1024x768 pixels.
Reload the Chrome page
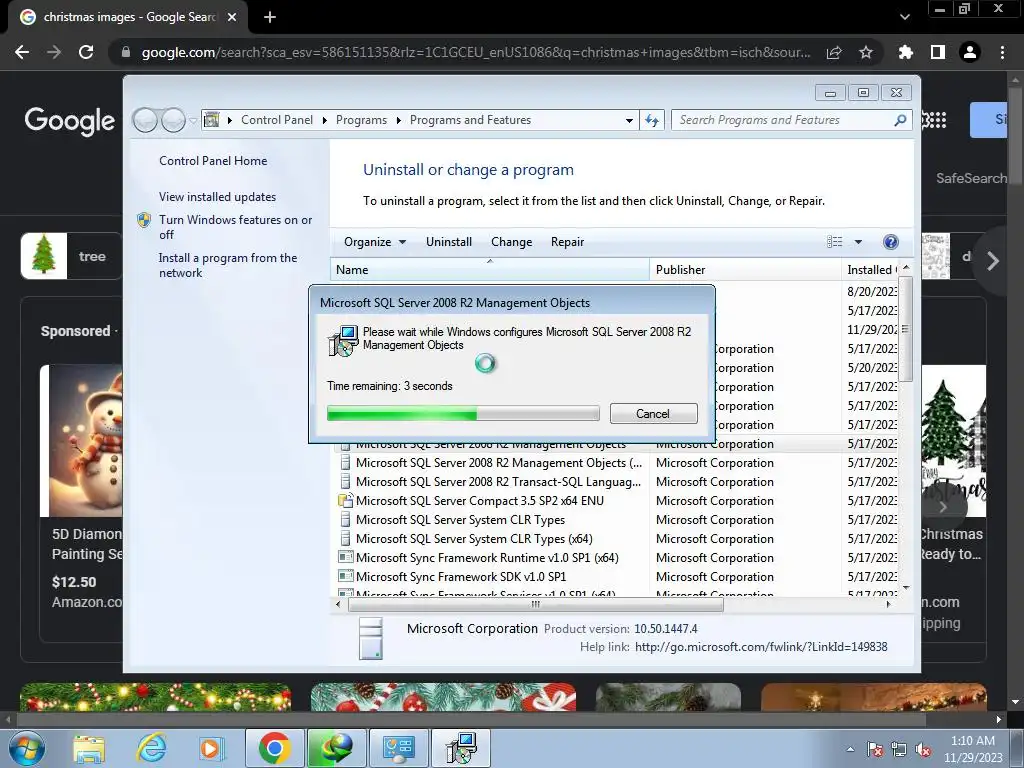(86, 52)
